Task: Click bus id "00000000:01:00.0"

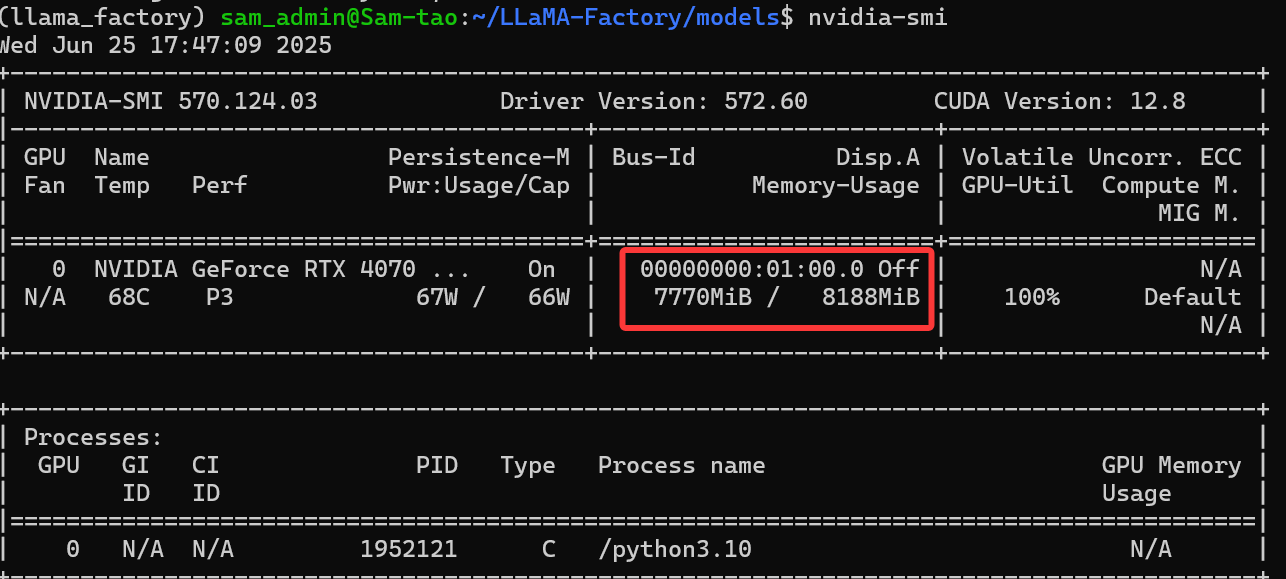Action: (x=752, y=269)
